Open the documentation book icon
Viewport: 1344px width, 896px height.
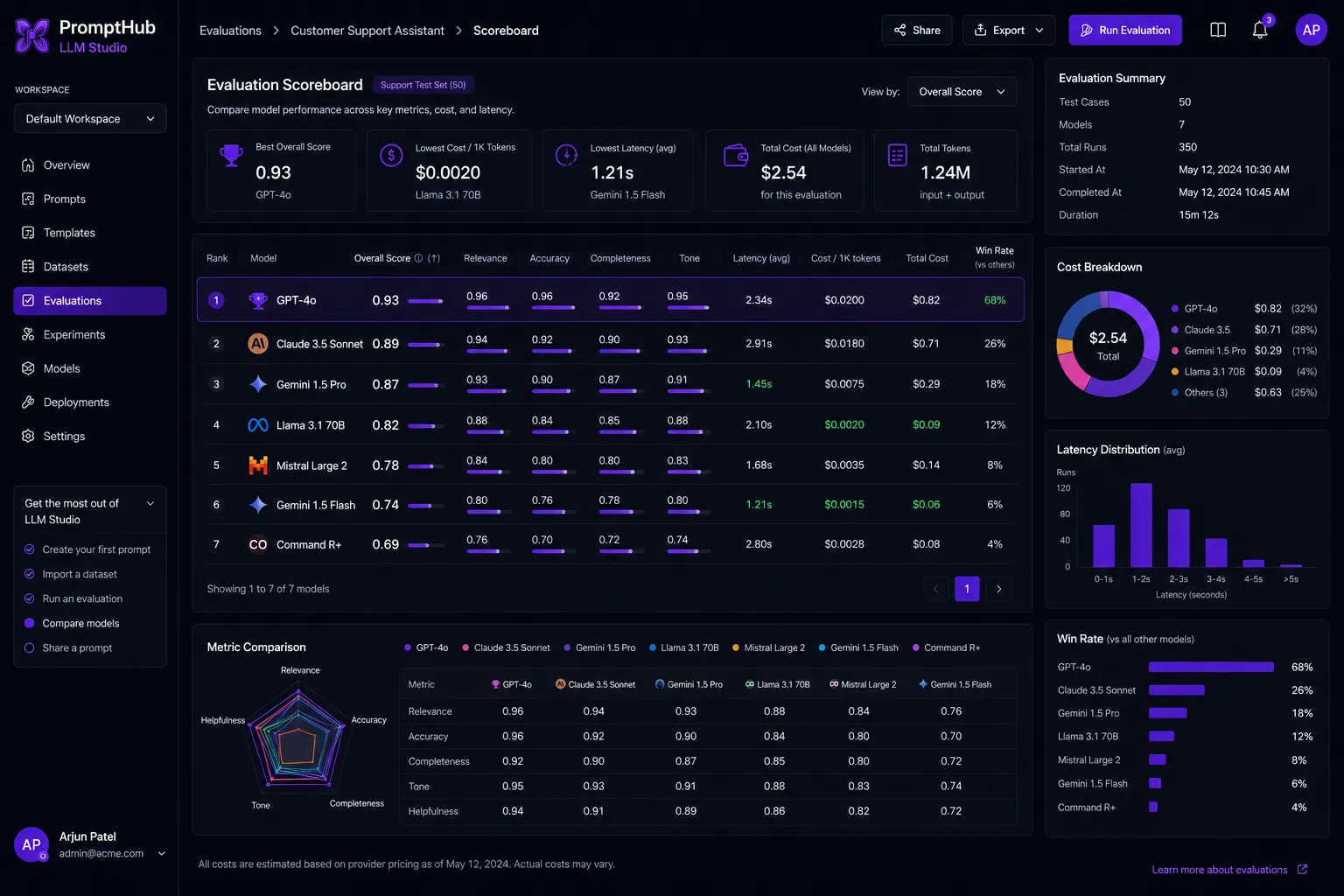[x=1218, y=30]
